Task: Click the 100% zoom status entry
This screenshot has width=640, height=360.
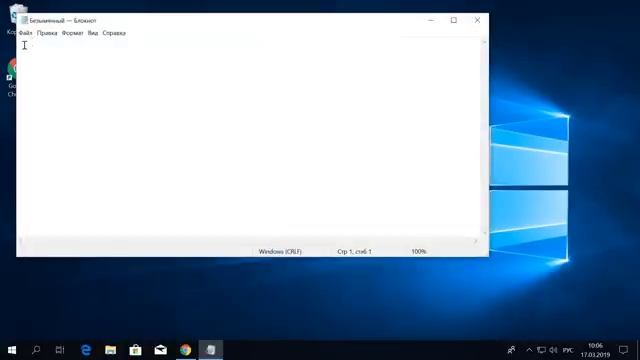Action: click(x=419, y=252)
